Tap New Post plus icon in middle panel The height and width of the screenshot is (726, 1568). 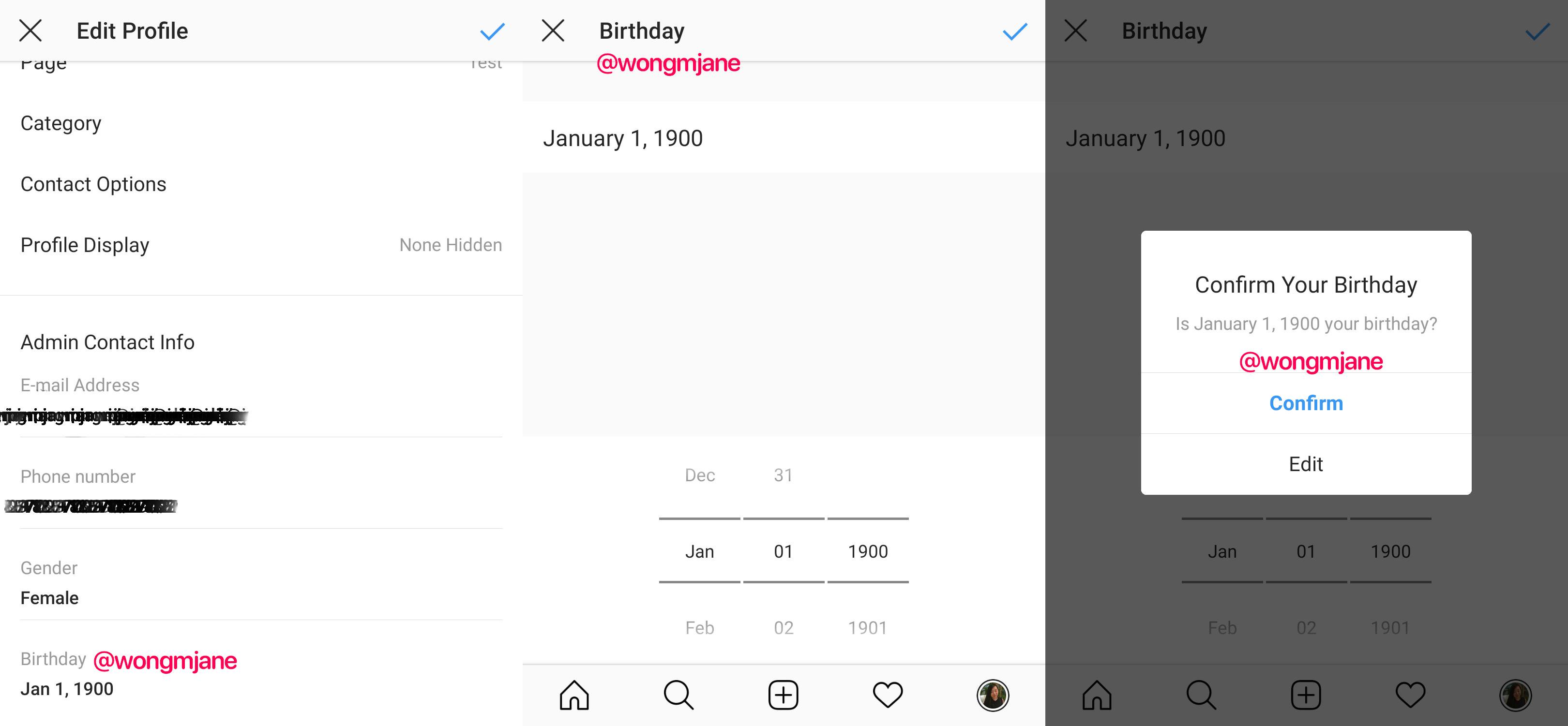(x=784, y=695)
